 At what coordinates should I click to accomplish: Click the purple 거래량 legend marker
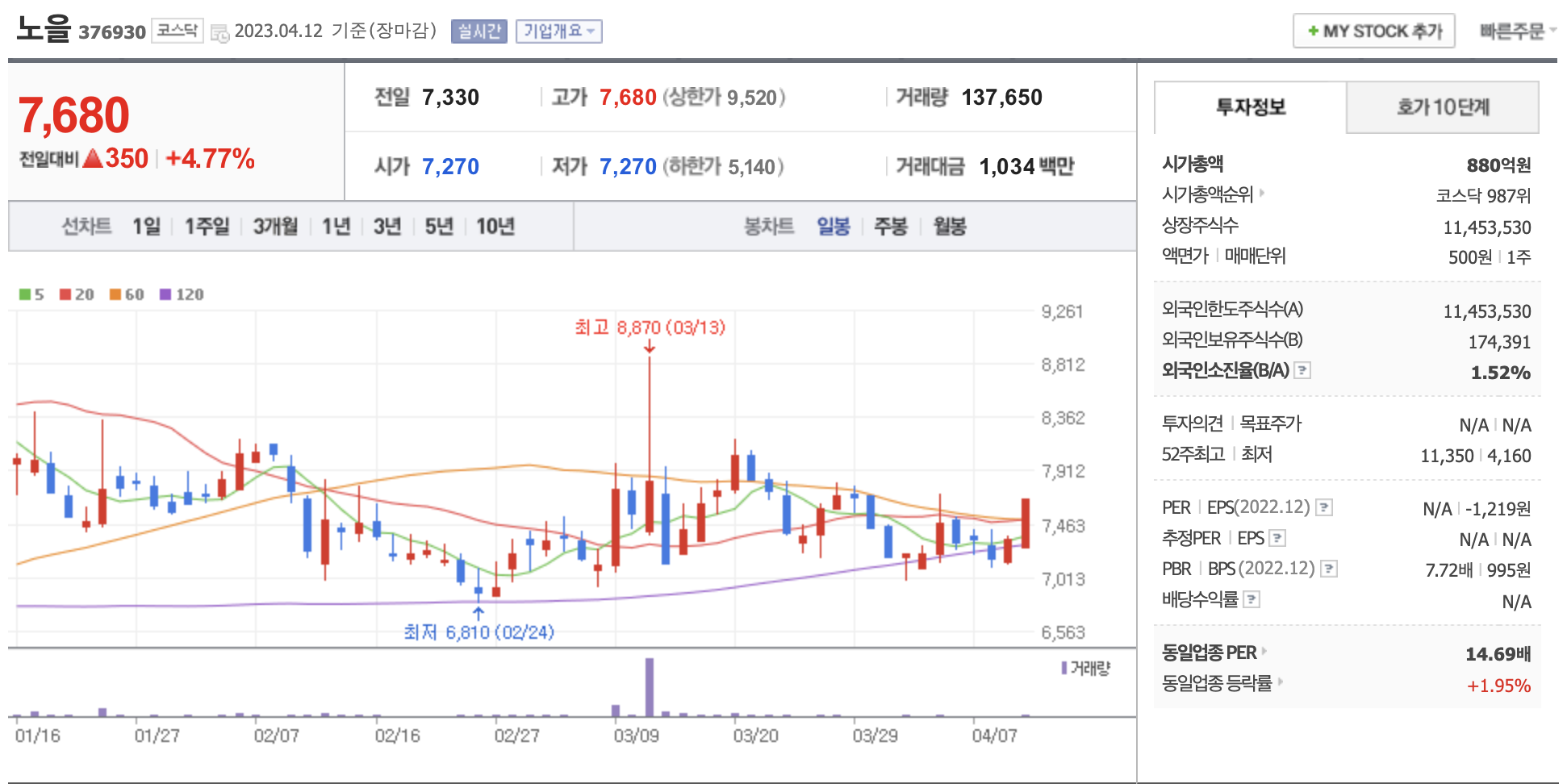coord(1064,668)
